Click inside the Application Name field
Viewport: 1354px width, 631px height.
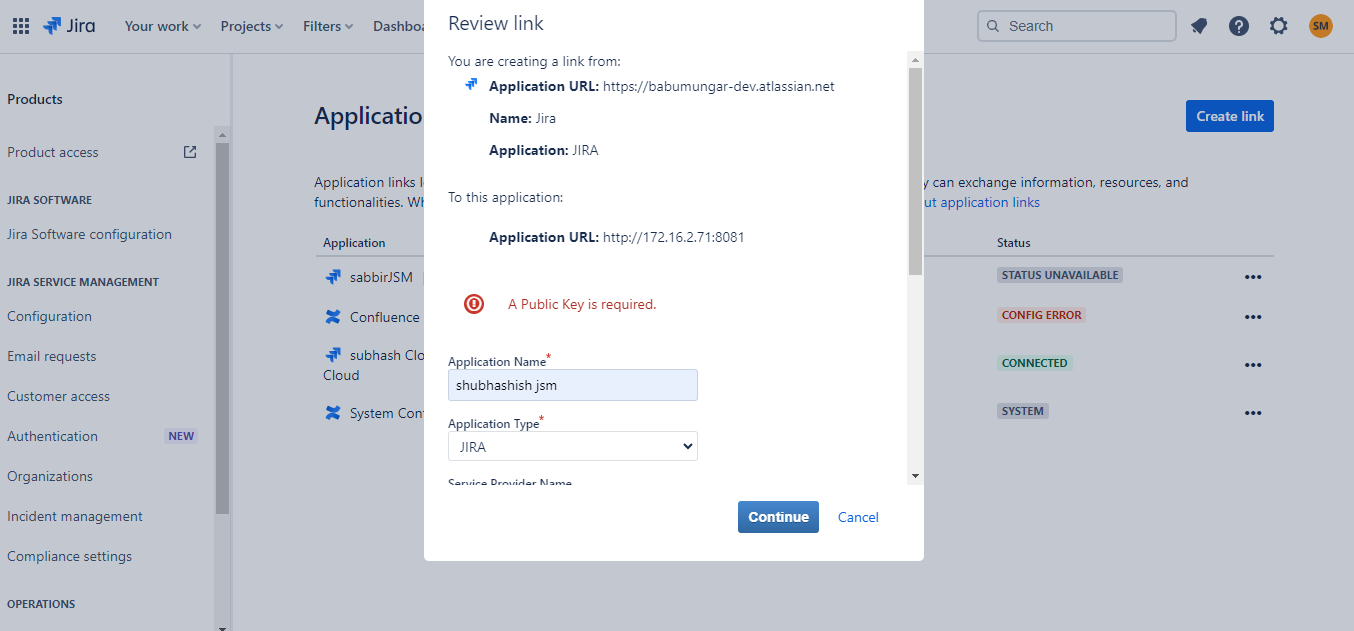(572, 385)
